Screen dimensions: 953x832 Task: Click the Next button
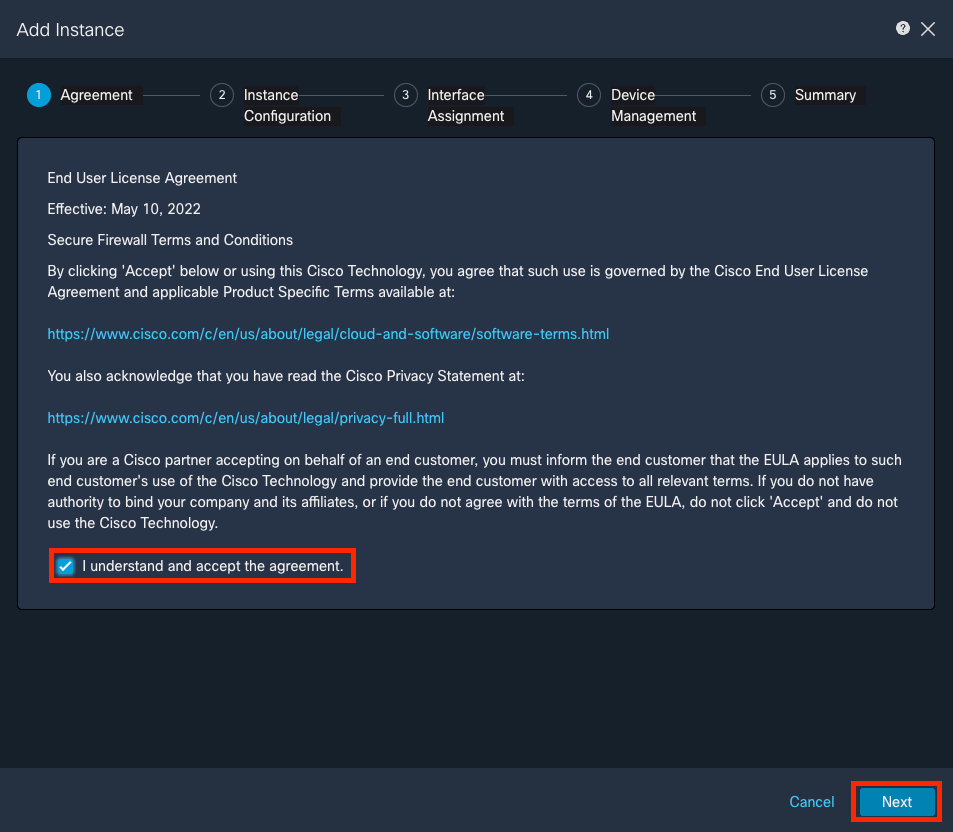coord(896,802)
